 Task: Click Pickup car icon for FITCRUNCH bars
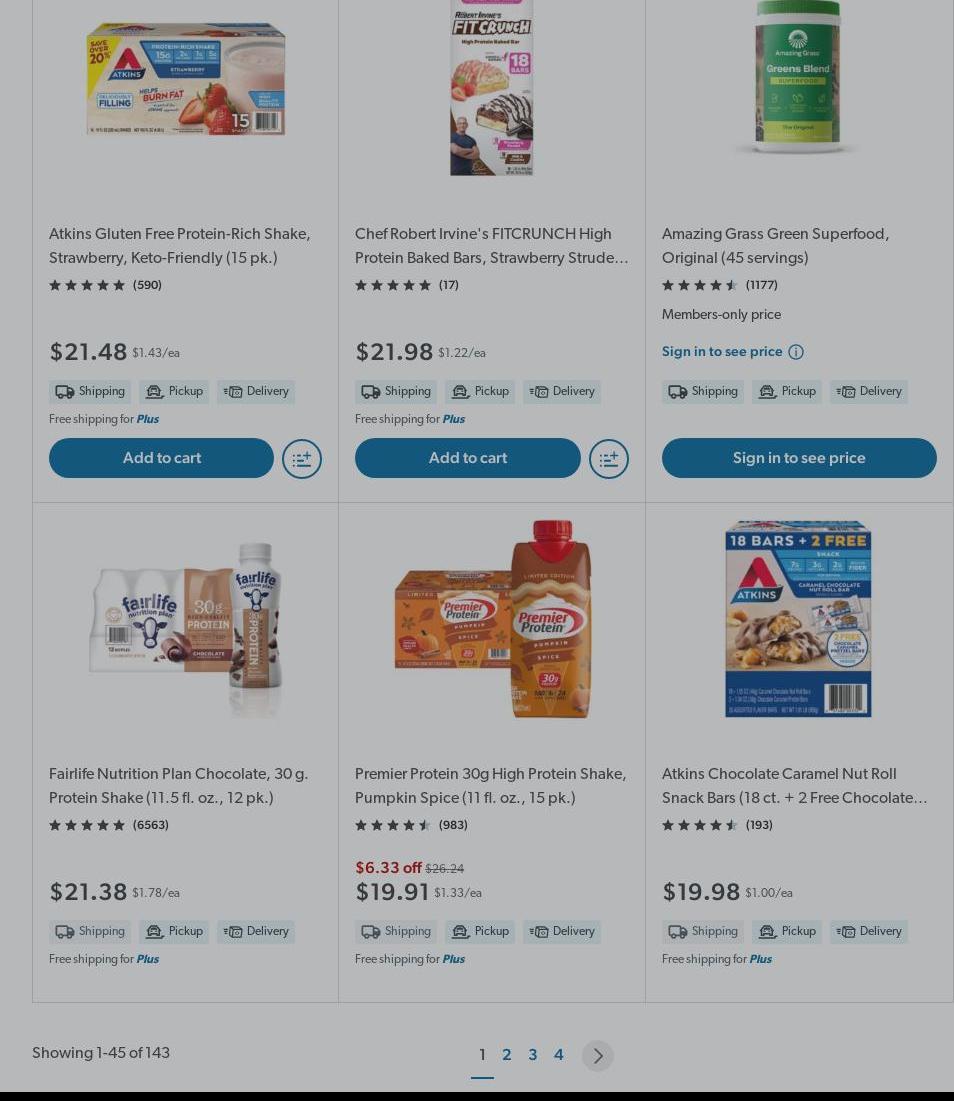point(460,392)
